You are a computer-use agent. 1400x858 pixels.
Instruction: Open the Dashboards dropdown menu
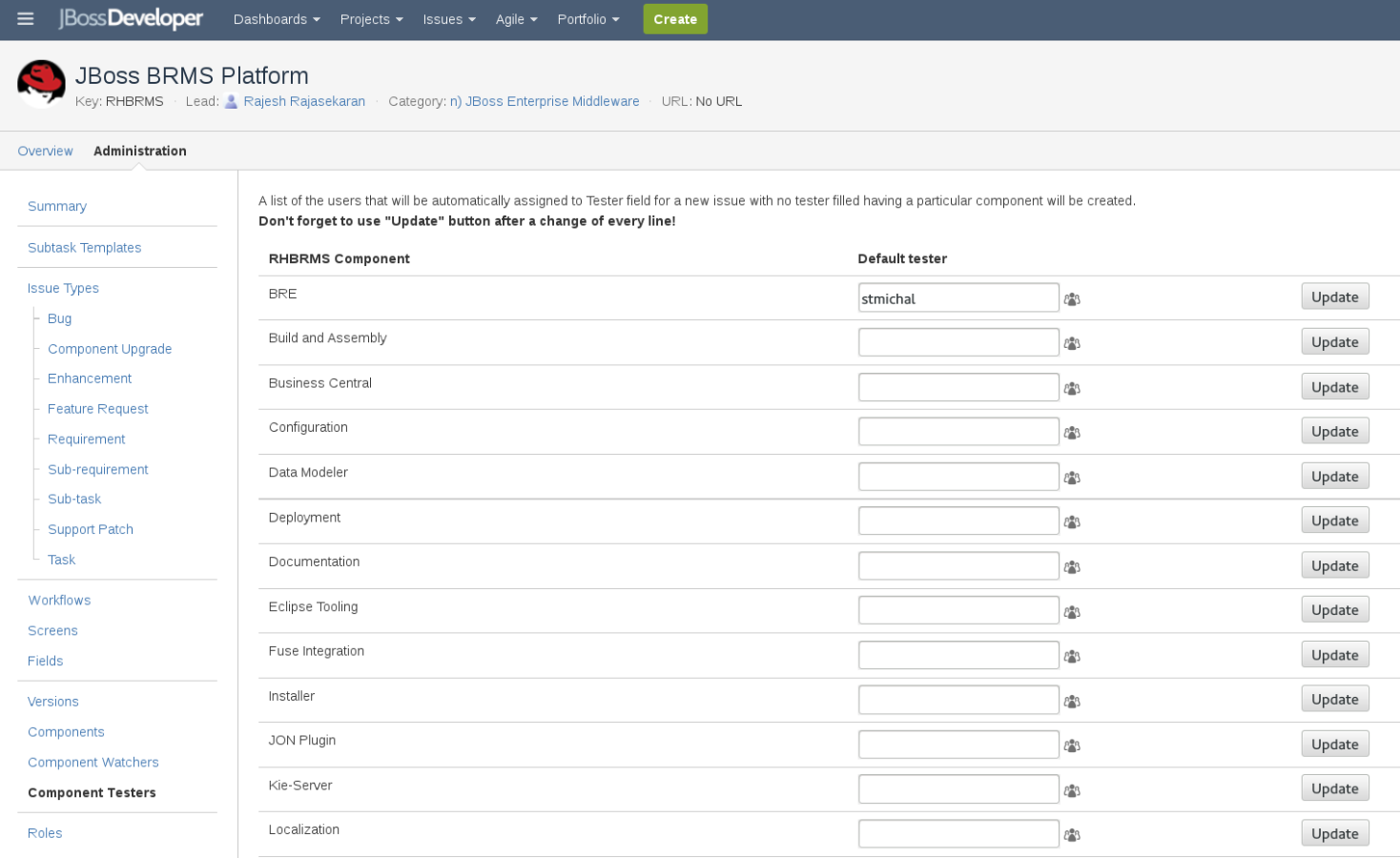[276, 18]
